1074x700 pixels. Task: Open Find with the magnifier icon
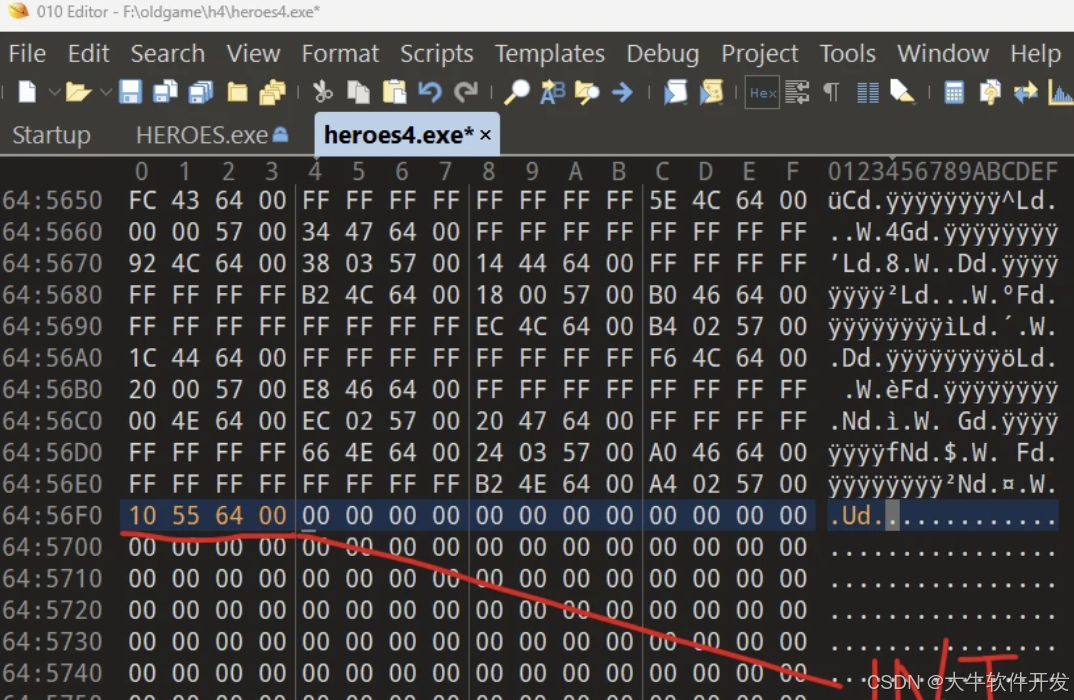click(516, 91)
